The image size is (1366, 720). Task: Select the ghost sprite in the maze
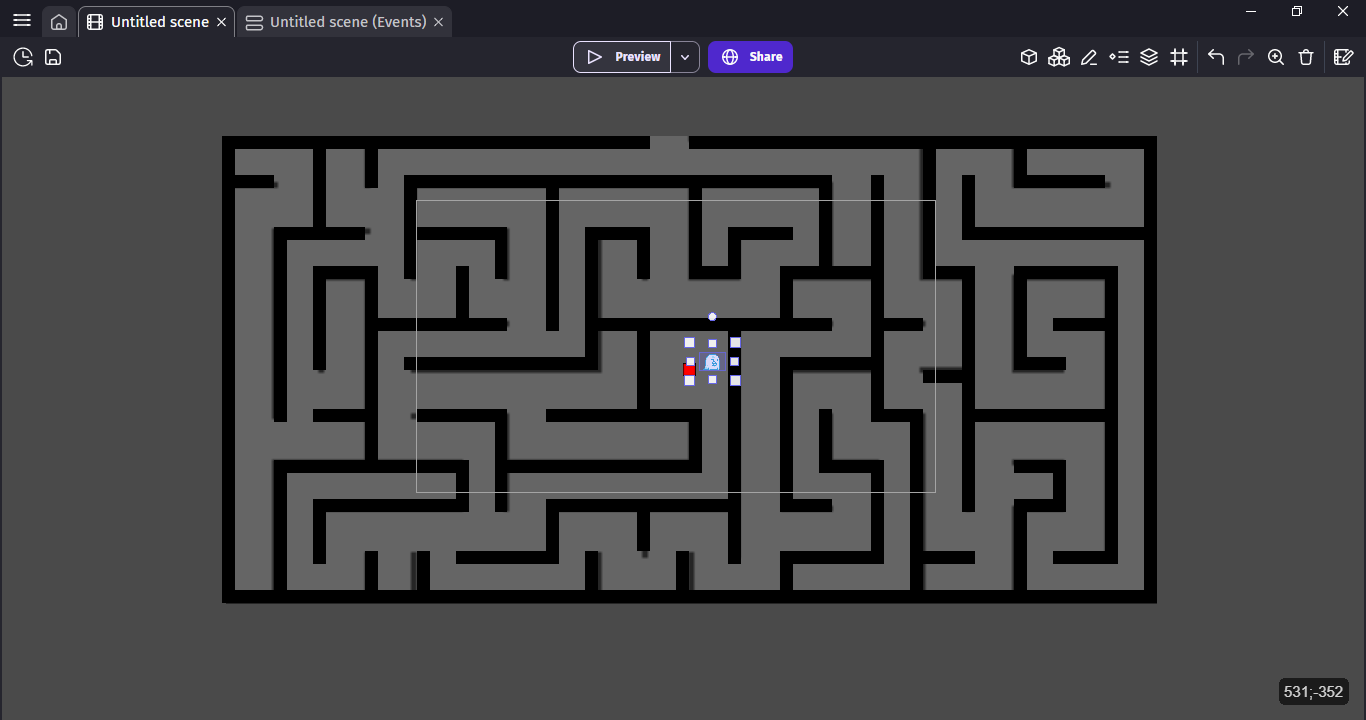coord(712,362)
